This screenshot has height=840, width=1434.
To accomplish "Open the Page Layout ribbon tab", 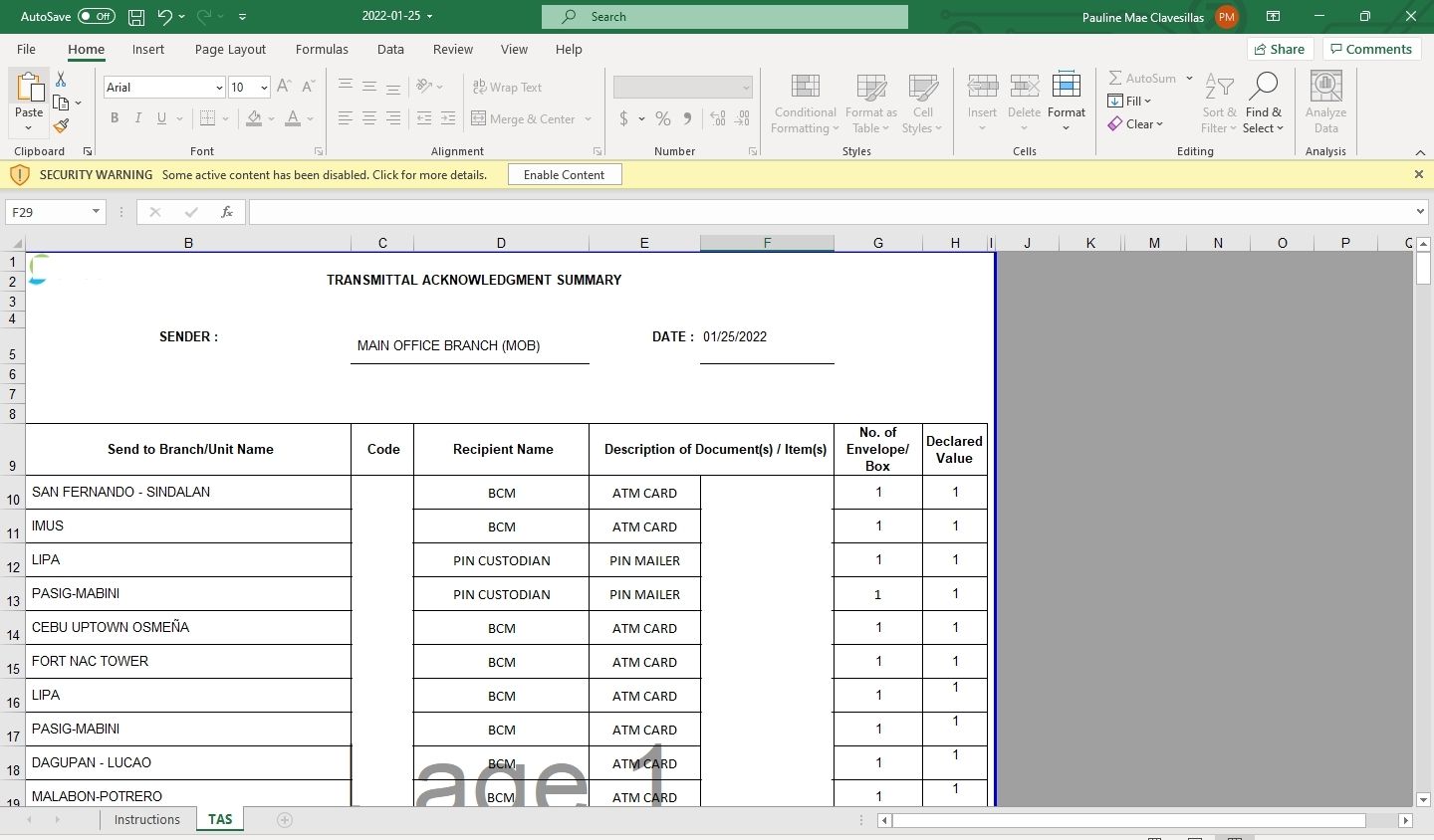I will [230, 49].
